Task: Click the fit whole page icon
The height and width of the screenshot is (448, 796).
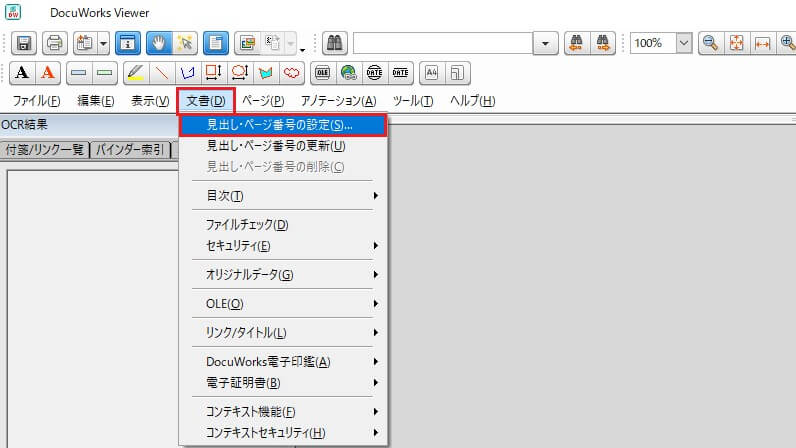Action: pos(736,43)
